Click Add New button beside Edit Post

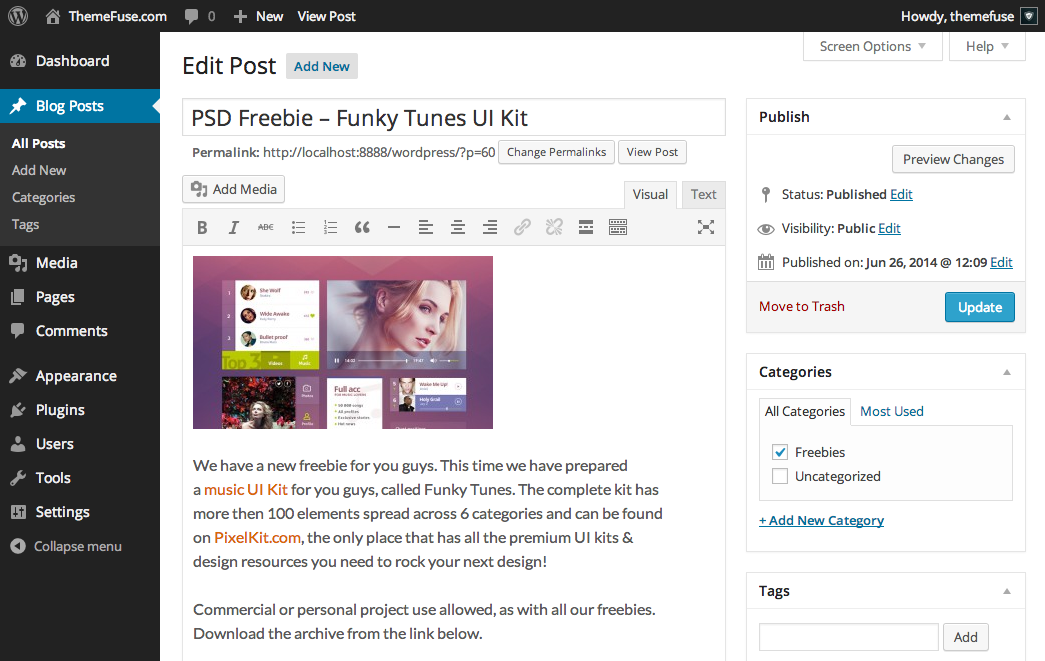pyautogui.click(x=322, y=66)
